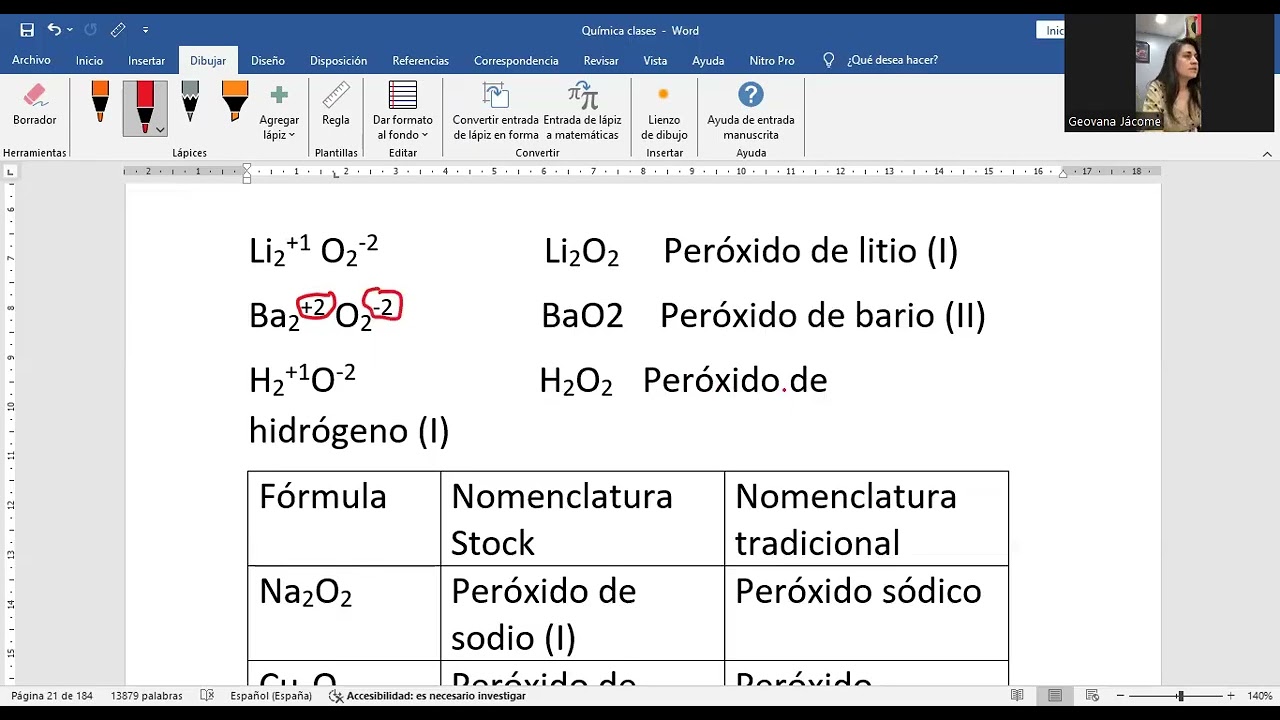Open the red pen options dropdown arrow
Viewport: 1280px width, 720px height.
160,130
